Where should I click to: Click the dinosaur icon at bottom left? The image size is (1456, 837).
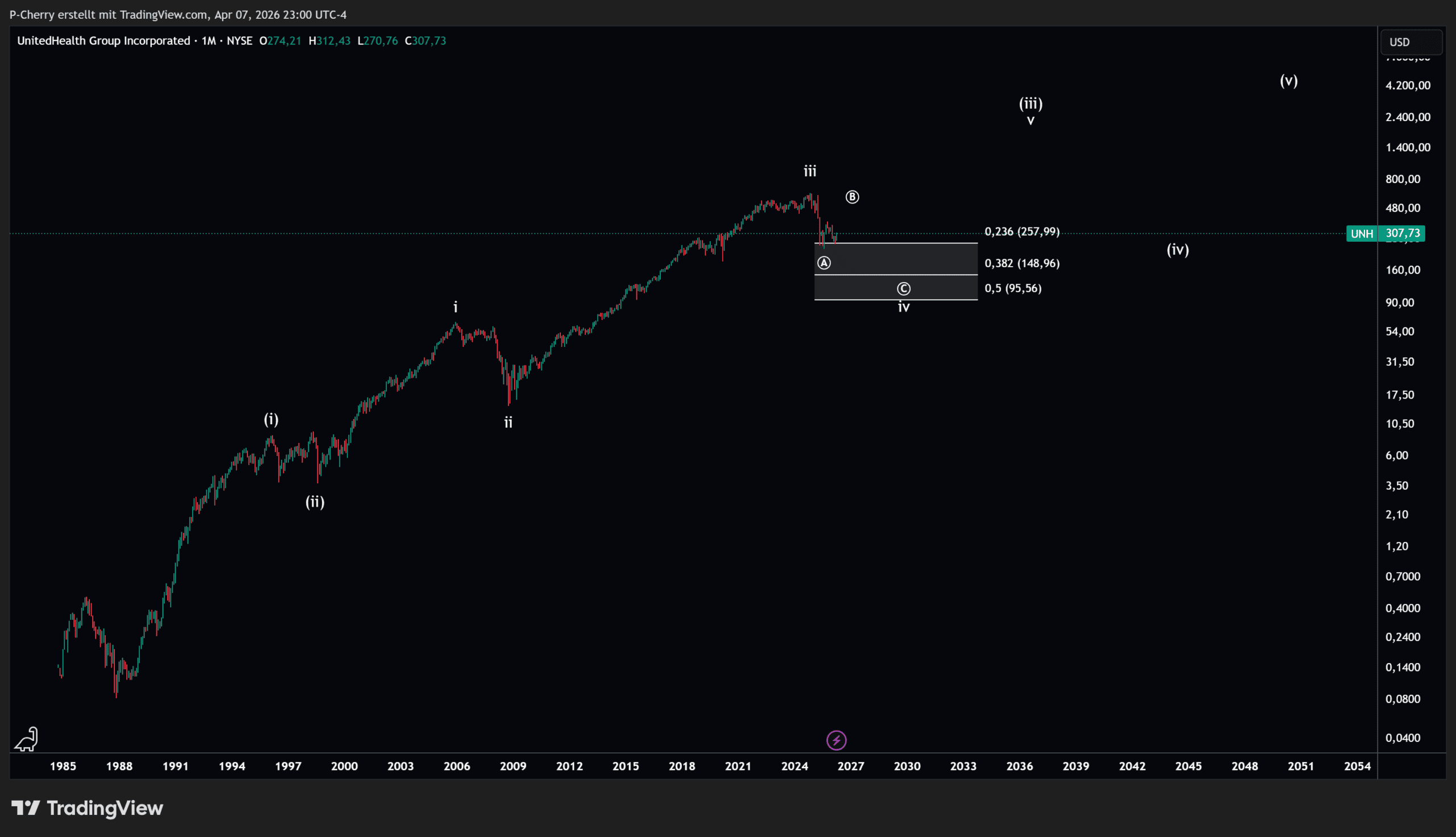point(26,739)
